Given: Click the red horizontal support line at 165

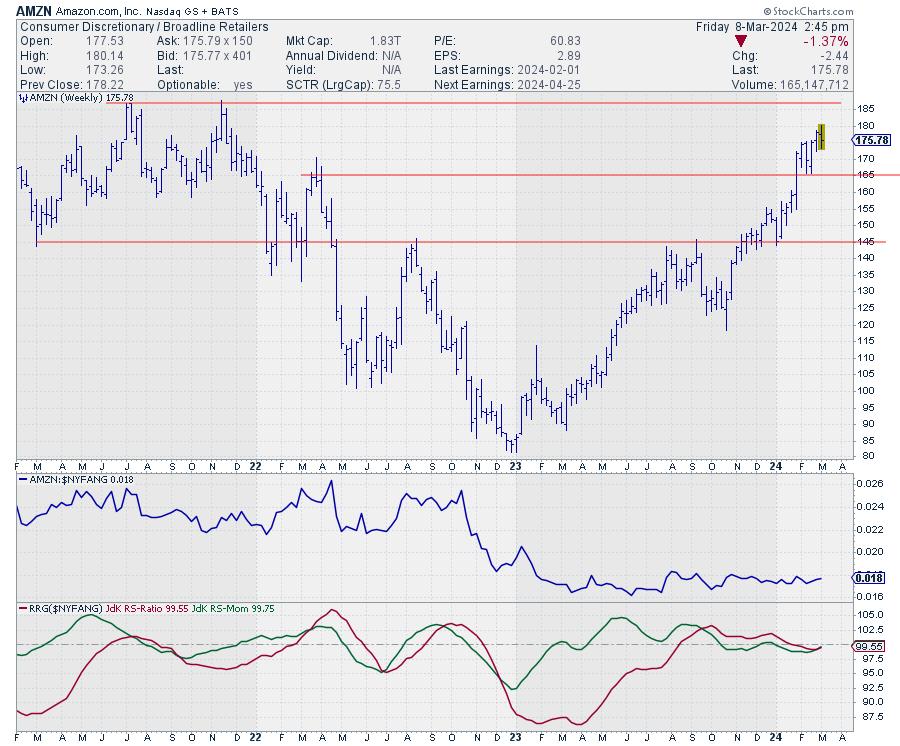Looking at the screenshot, I should 500,175.
